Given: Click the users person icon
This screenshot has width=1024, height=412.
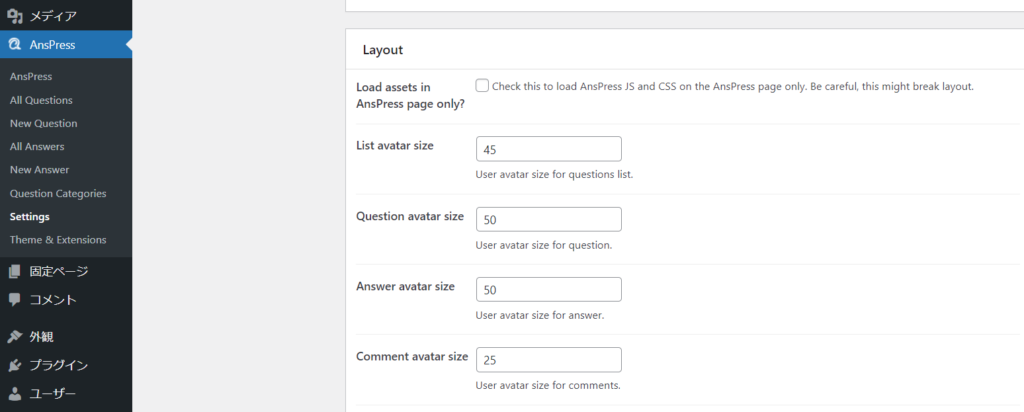Looking at the screenshot, I should pos(15,393).
